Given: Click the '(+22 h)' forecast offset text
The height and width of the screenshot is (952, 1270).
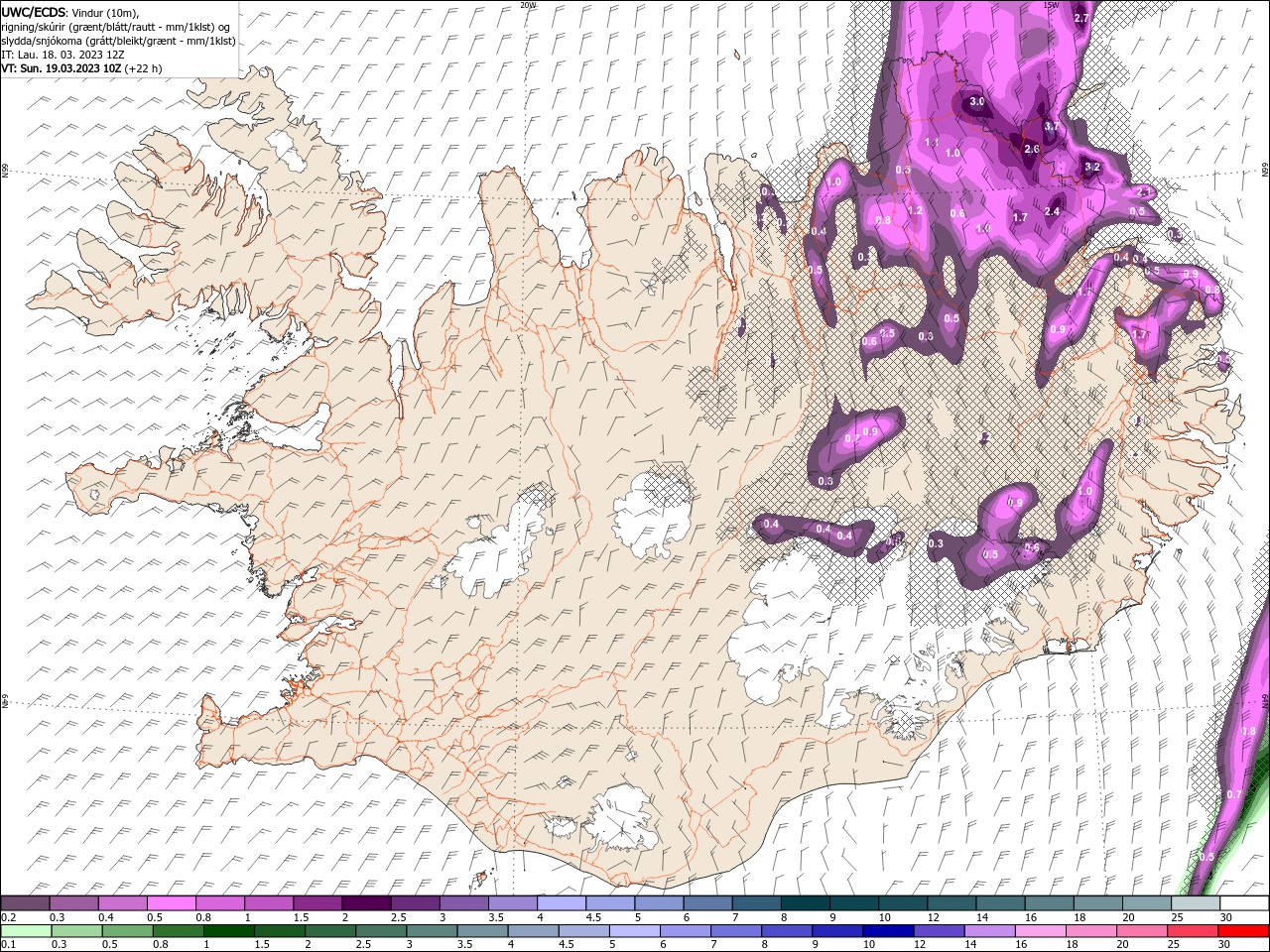Looking at the screenshot, I should [x=143, y=68].
